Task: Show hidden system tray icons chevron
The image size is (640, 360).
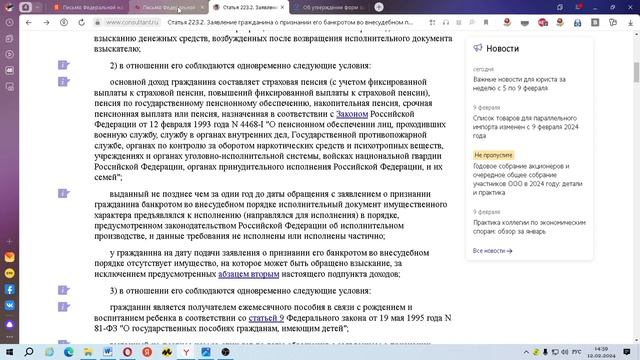Action: pyautogui.click(x=526, y=352)
